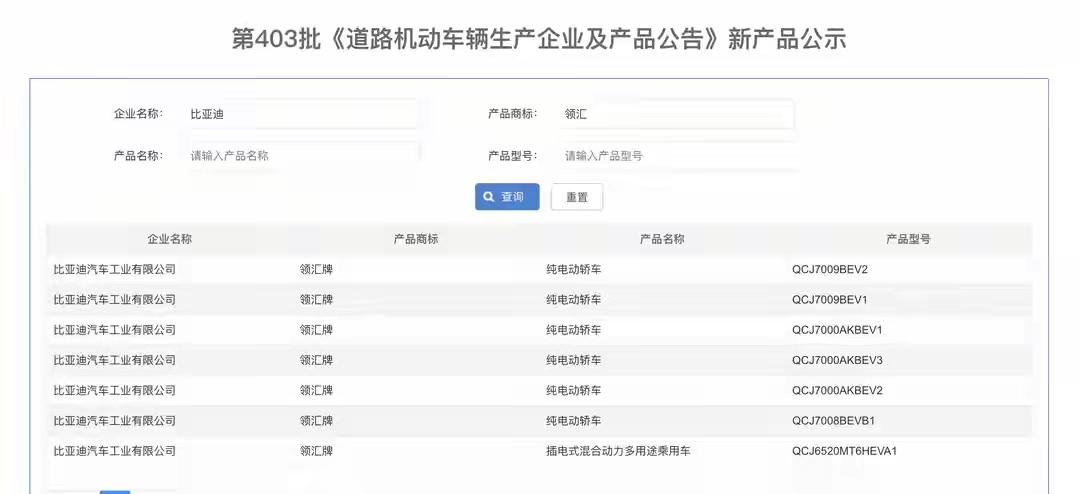Image resolution: width=1080 pixels, height=494 pixels.
Task: Click the 产品名称 input field
Action: (x=301, y=156)
